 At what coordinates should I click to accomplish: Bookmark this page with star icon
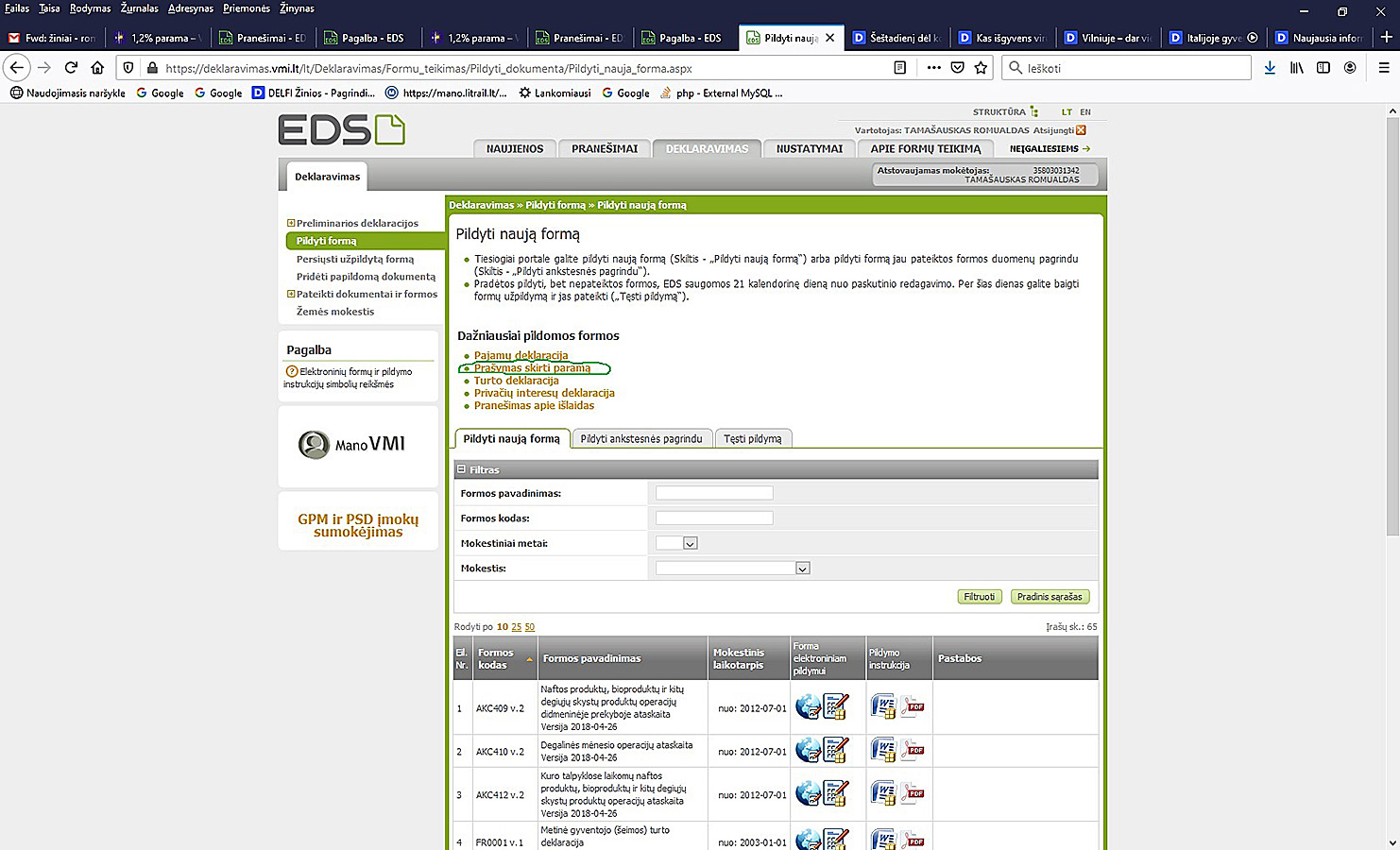point(981,68)
